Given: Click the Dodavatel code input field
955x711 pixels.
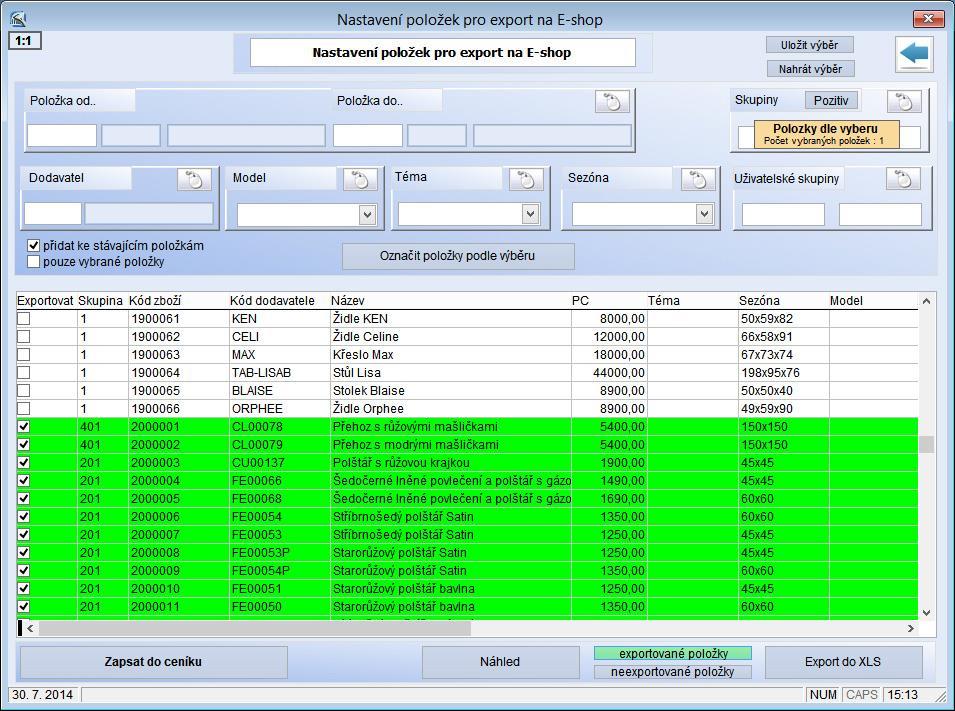Looking at the screenshot, I should point(53,214).
